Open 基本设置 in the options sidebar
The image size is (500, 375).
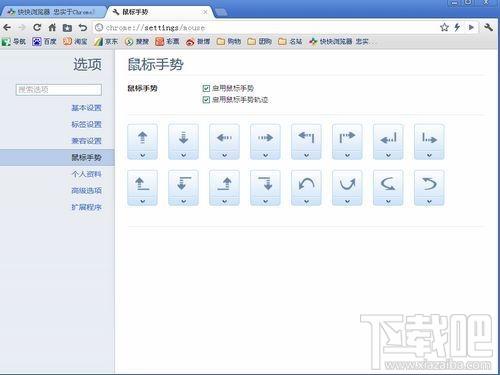pos(86,108)
